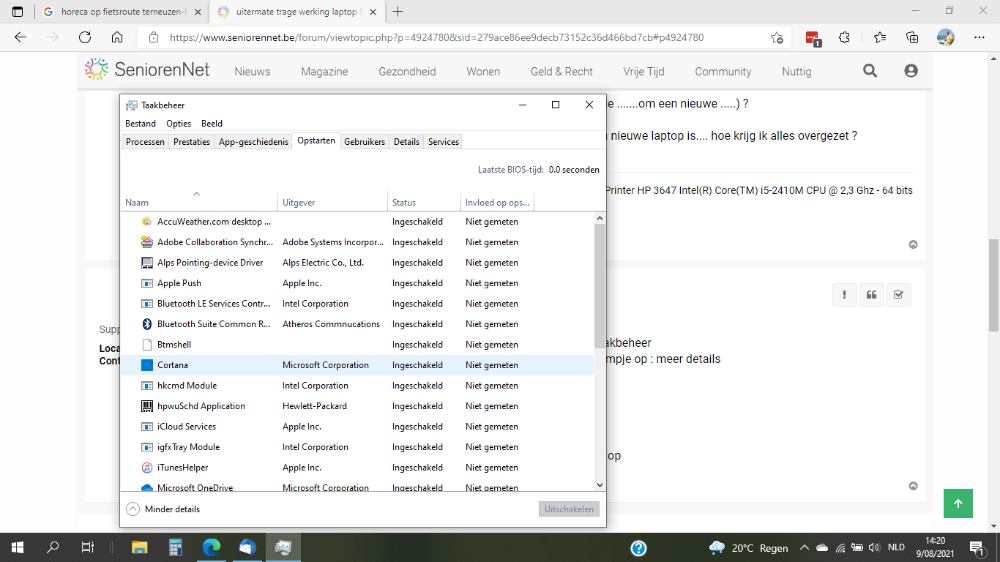Open the Gezondheid link in site navigation

407,72
